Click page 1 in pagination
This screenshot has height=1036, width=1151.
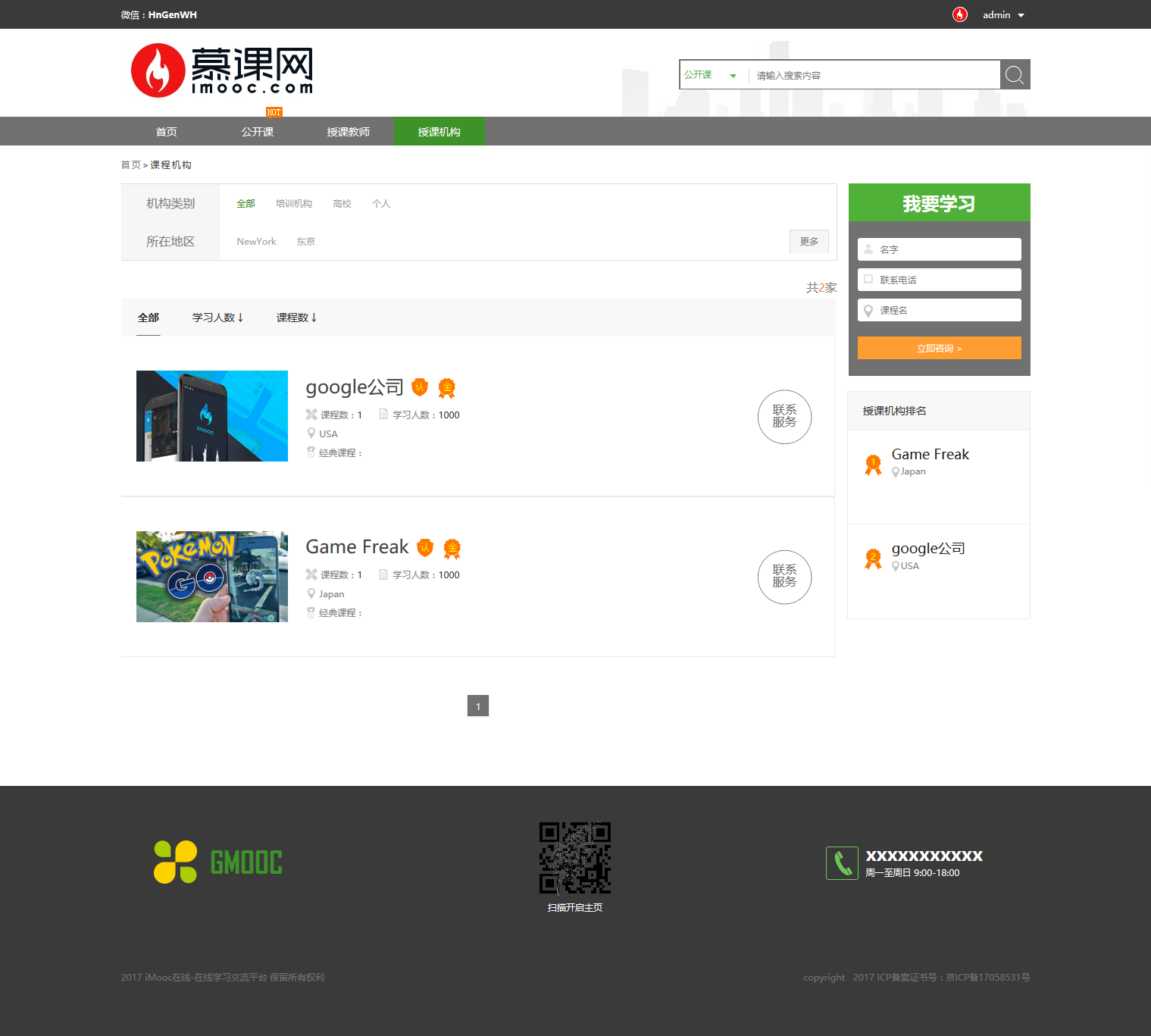(477, 706)
